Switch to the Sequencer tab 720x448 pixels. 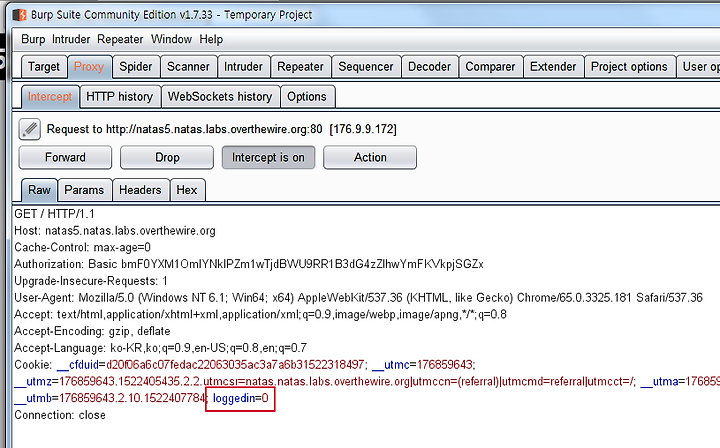point(366,67)
